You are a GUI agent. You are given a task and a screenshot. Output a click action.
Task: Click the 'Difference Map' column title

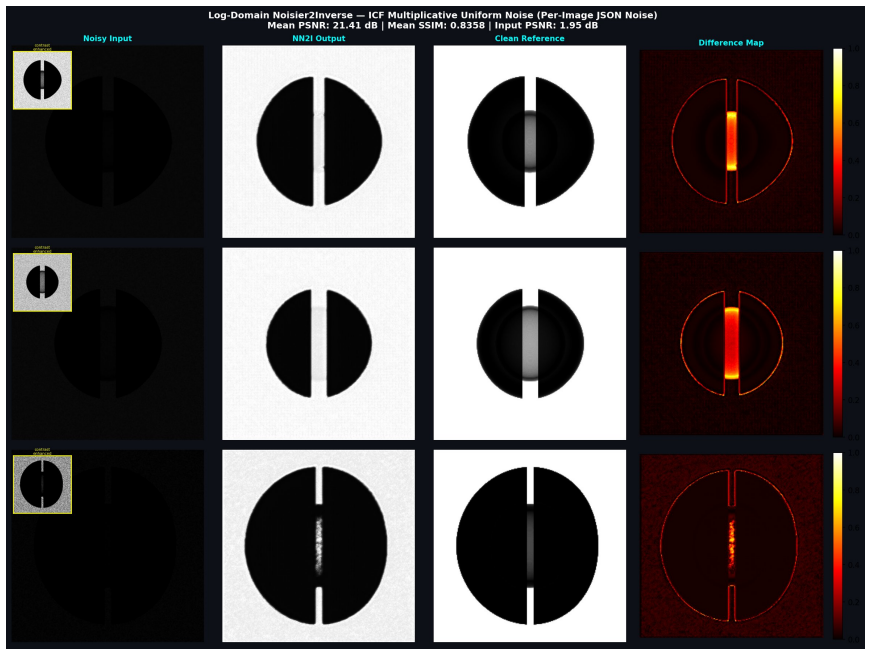click(x=730, y=43)
